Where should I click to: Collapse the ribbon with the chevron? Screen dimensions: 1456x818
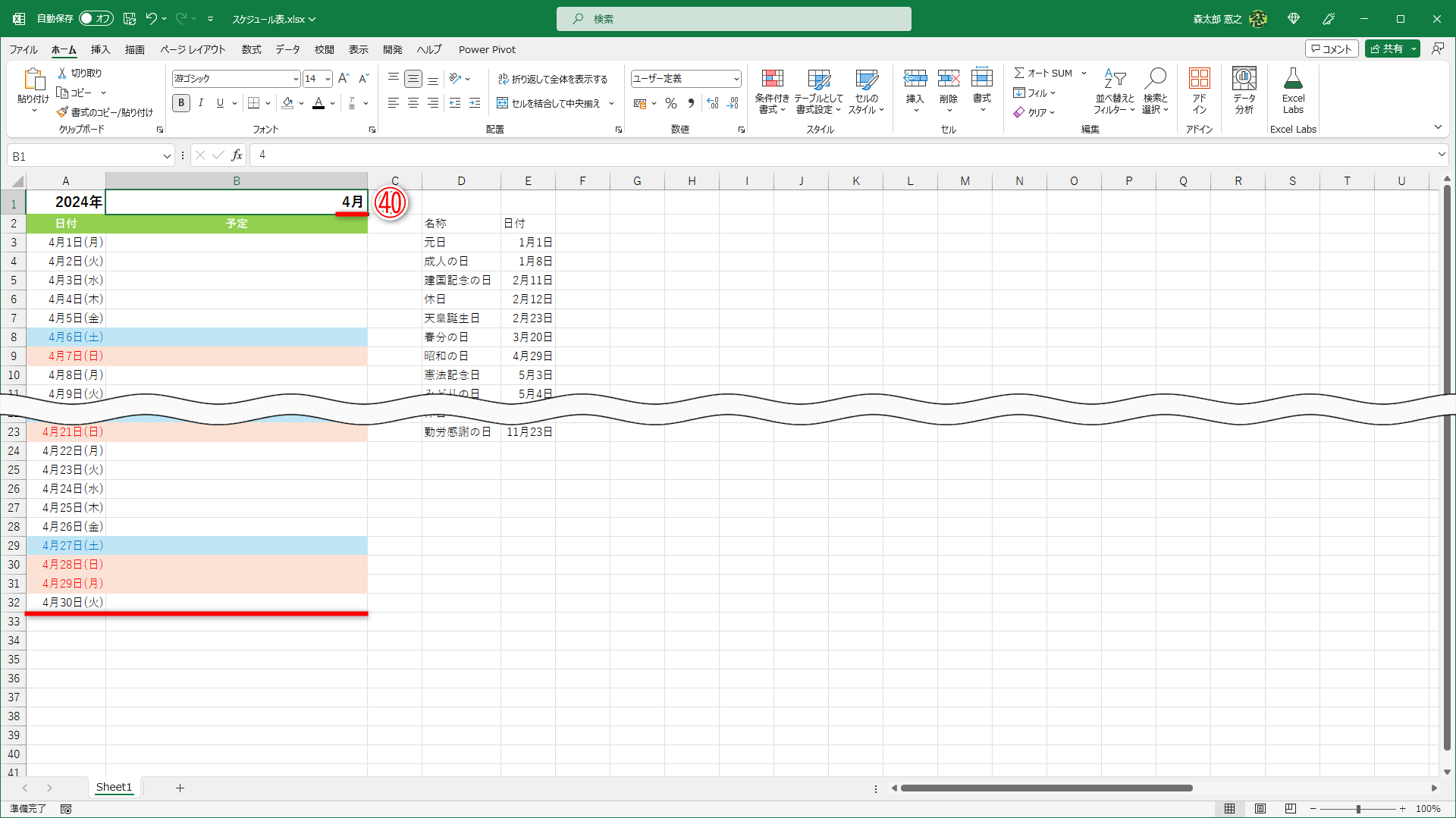pos(1438,127)
